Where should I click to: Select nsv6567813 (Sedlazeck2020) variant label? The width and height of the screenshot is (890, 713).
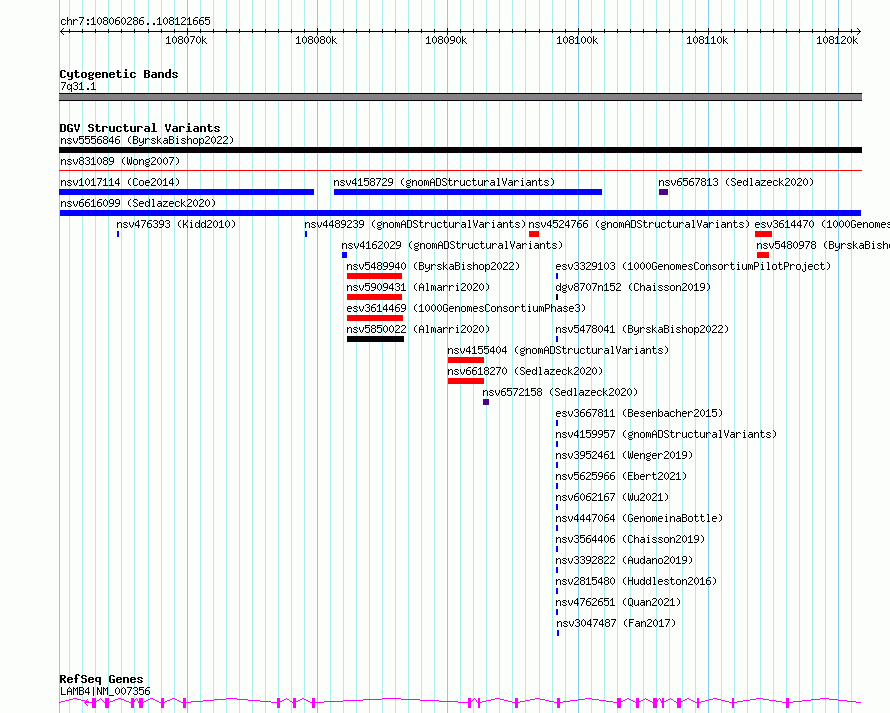pyautogui.click(x=736, y=182)
